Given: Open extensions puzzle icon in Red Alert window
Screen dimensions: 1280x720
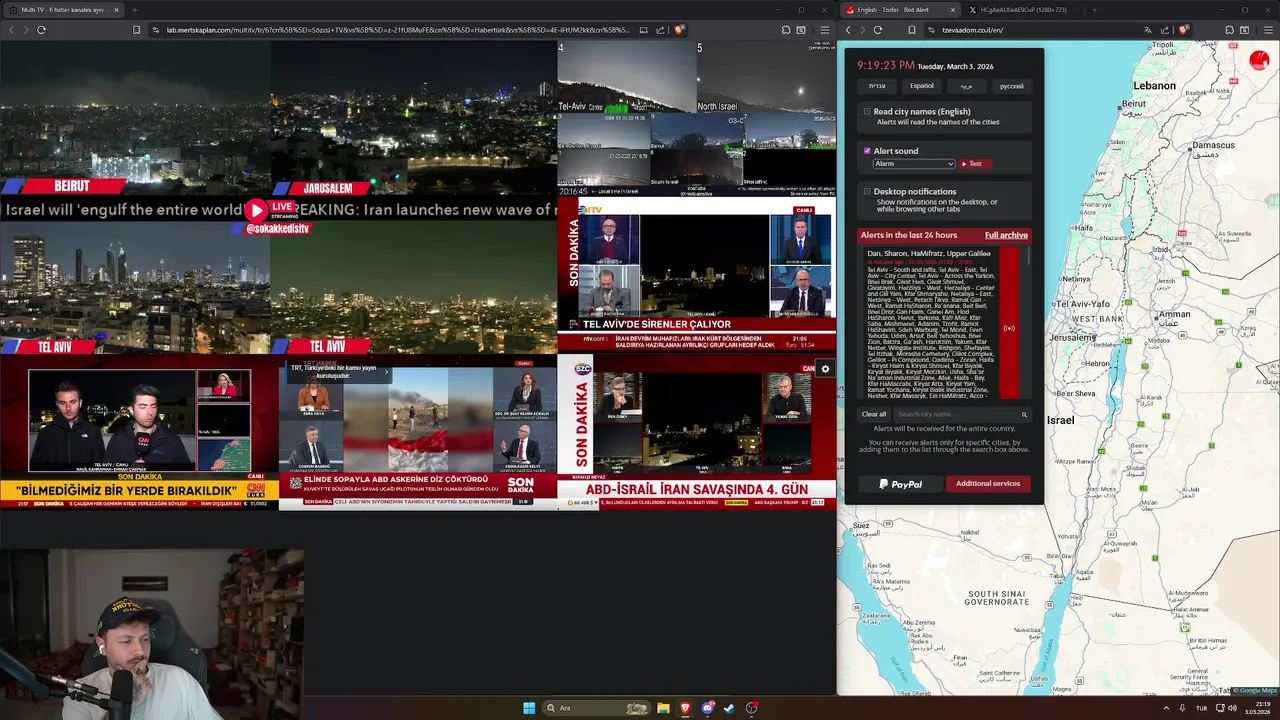Looking at the screenshot, I should (1229, 30).
